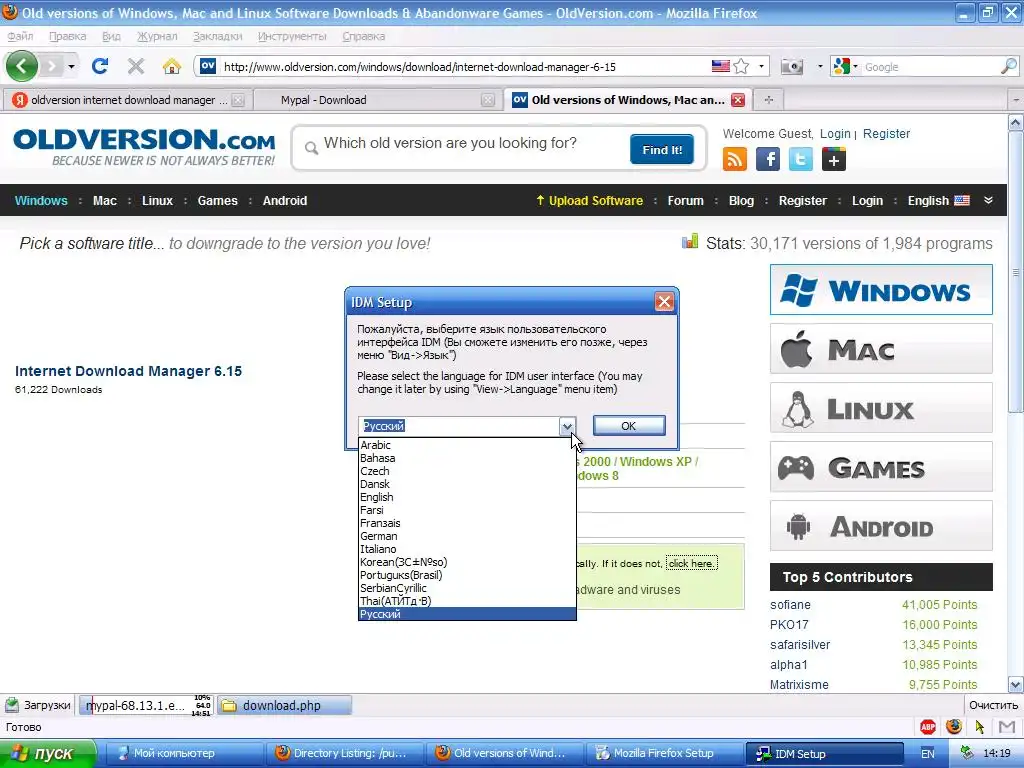Click the Register link beside Welcome Guest
The image size is (1024, 768).
(886, 133)
